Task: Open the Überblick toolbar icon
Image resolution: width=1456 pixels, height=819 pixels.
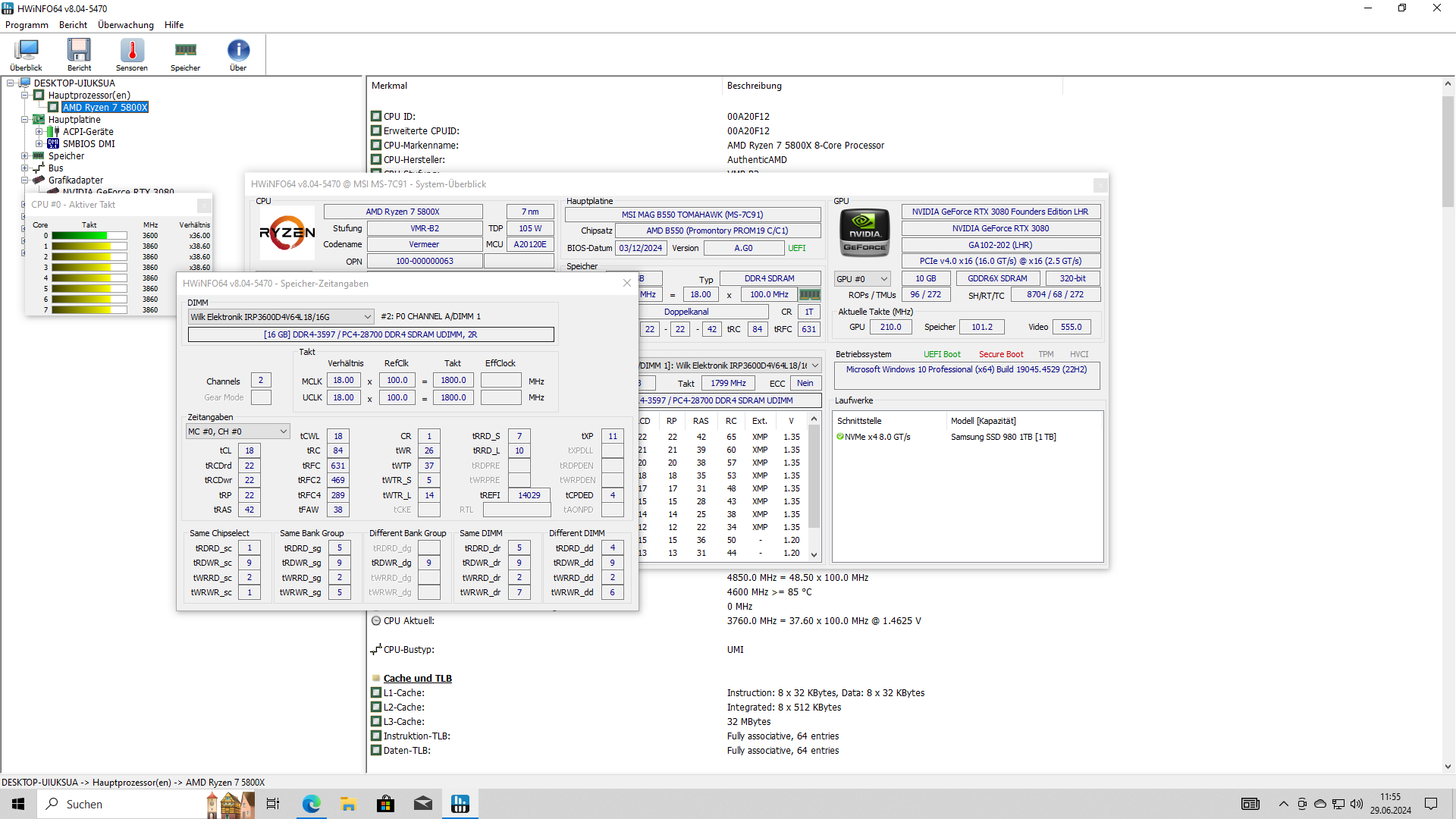Action: pos(26,52)
